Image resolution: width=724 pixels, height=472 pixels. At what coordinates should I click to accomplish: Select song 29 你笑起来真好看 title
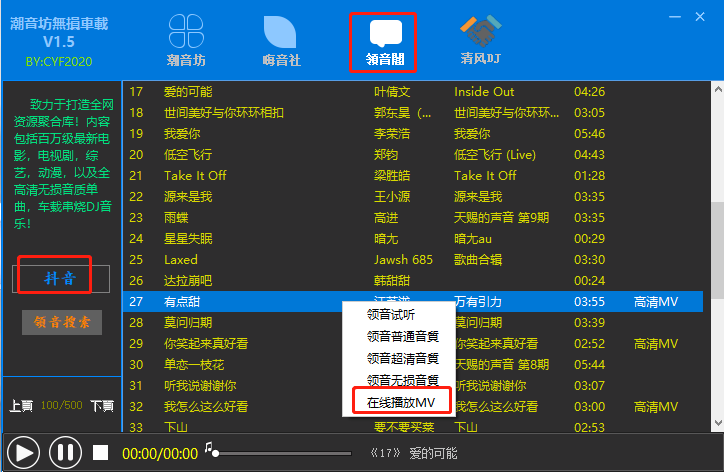(x=206, y=344)
